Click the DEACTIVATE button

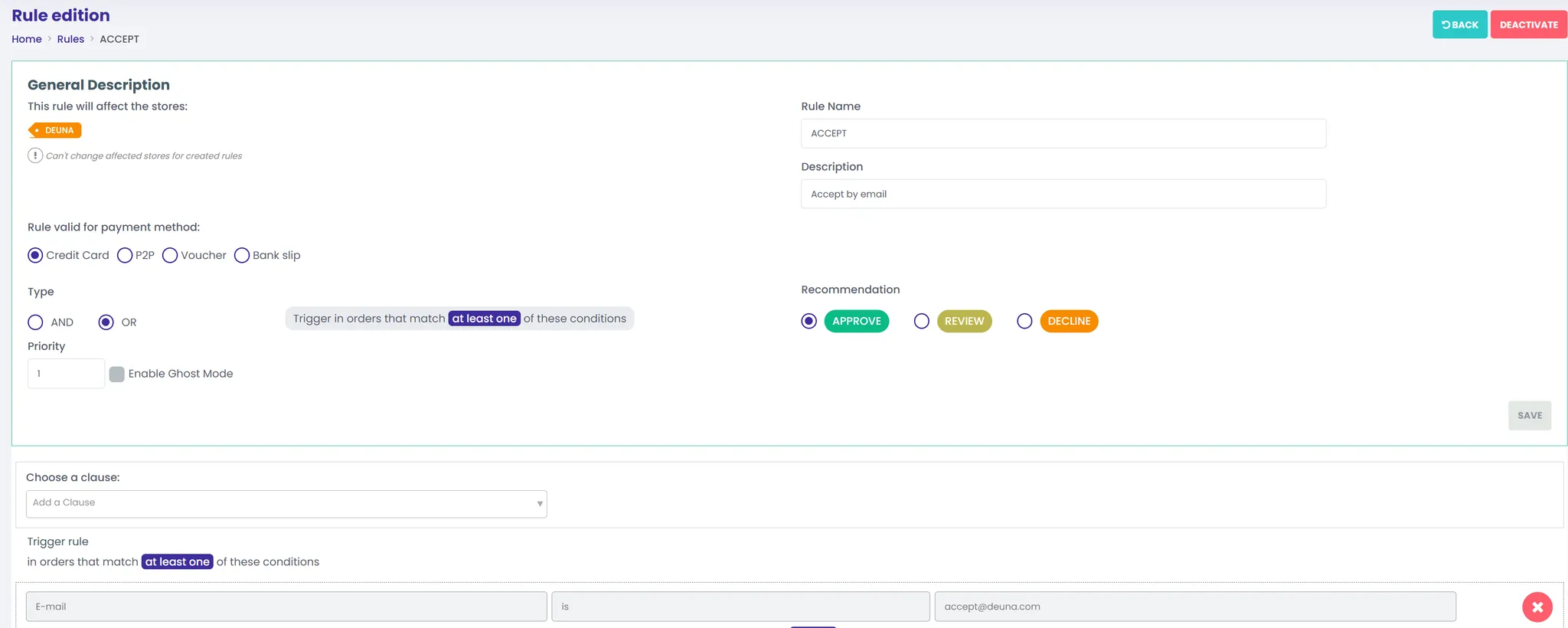coord(1528,25)
